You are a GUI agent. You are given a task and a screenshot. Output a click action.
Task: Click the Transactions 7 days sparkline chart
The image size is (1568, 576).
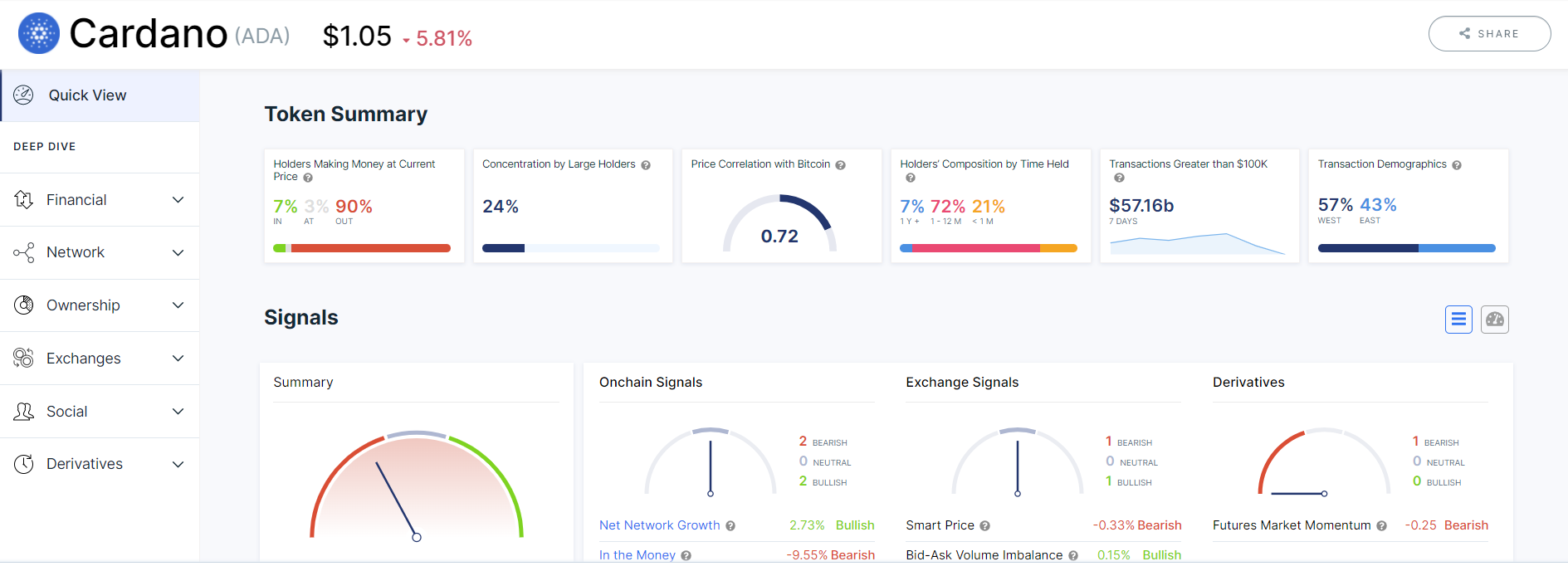click(1198, 243)
